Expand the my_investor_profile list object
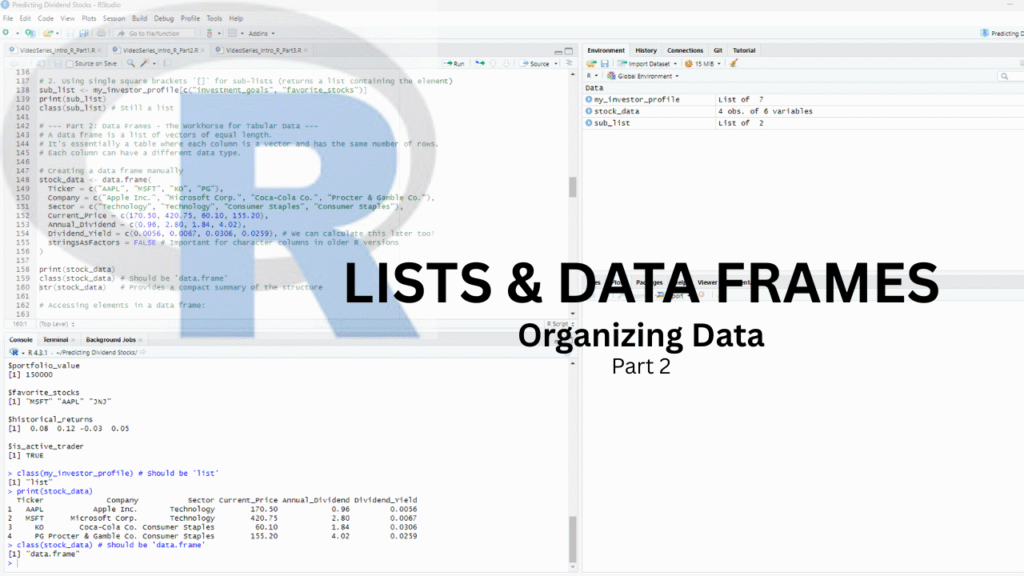The width and height of the screenshot is (1024, 576). (x=590, y=100)
